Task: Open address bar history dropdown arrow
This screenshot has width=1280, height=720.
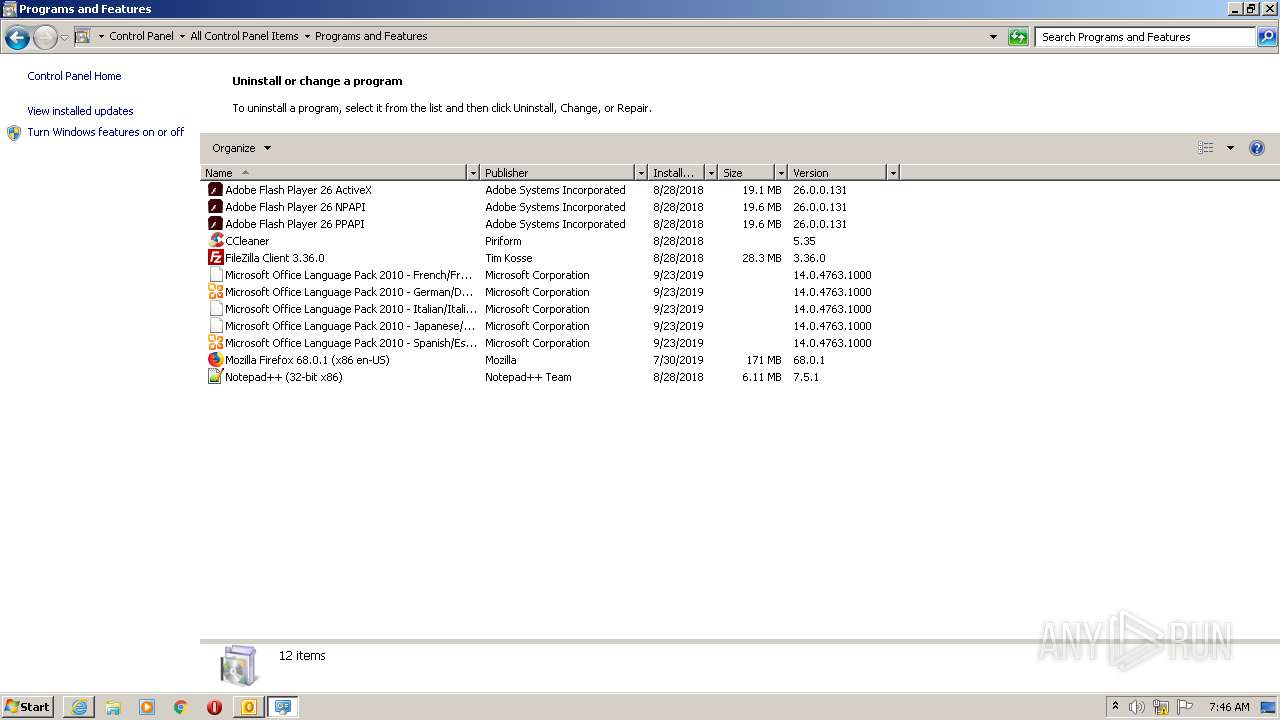Action: (993, 37)
